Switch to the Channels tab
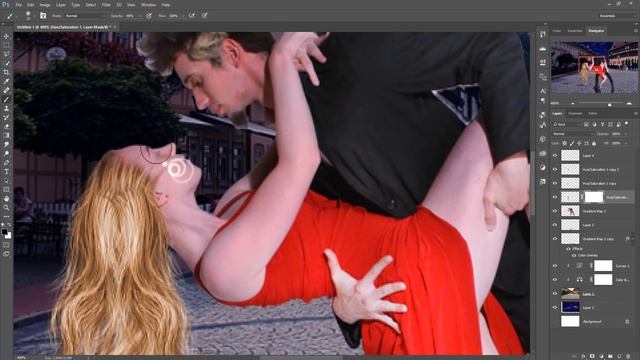This screenshot has height=360, width=640. (x=575, y=113)
